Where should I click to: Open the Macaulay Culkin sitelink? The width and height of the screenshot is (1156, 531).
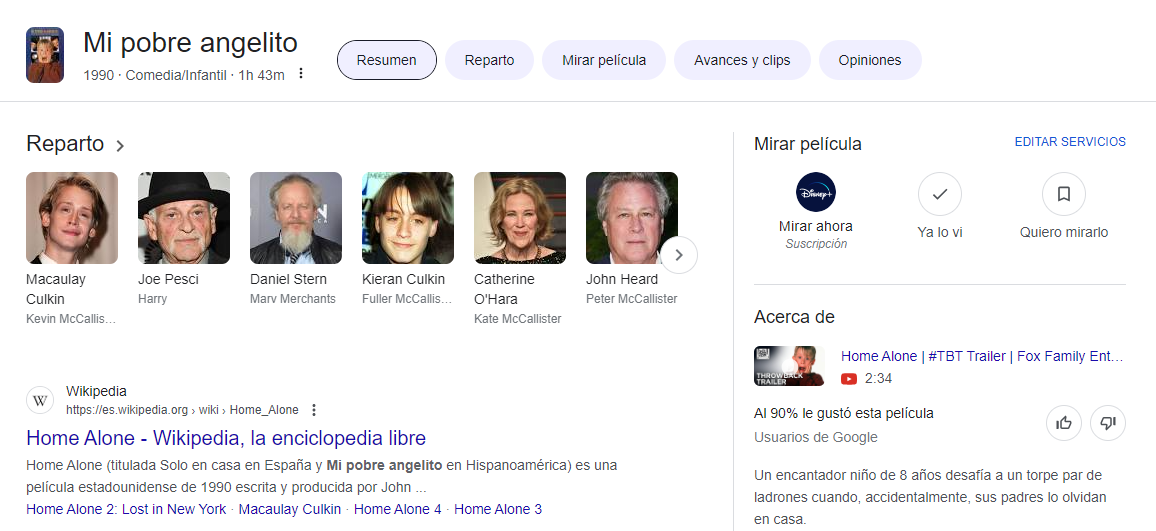coord(290,509)
